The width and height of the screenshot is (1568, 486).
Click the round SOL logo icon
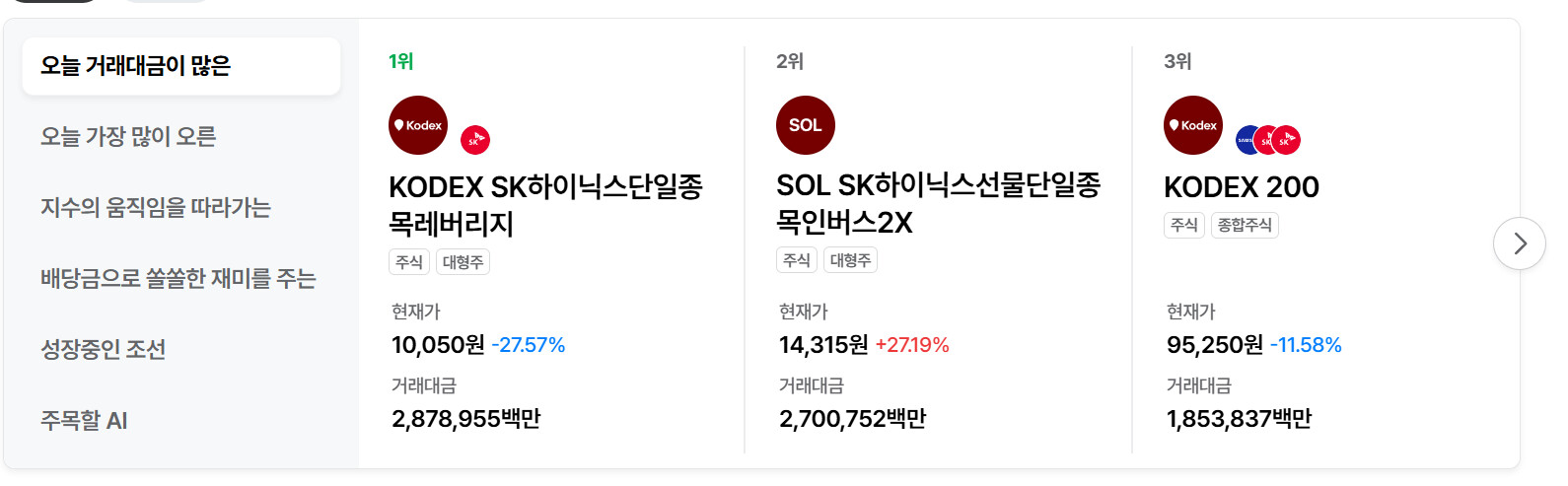pos(806,125)
